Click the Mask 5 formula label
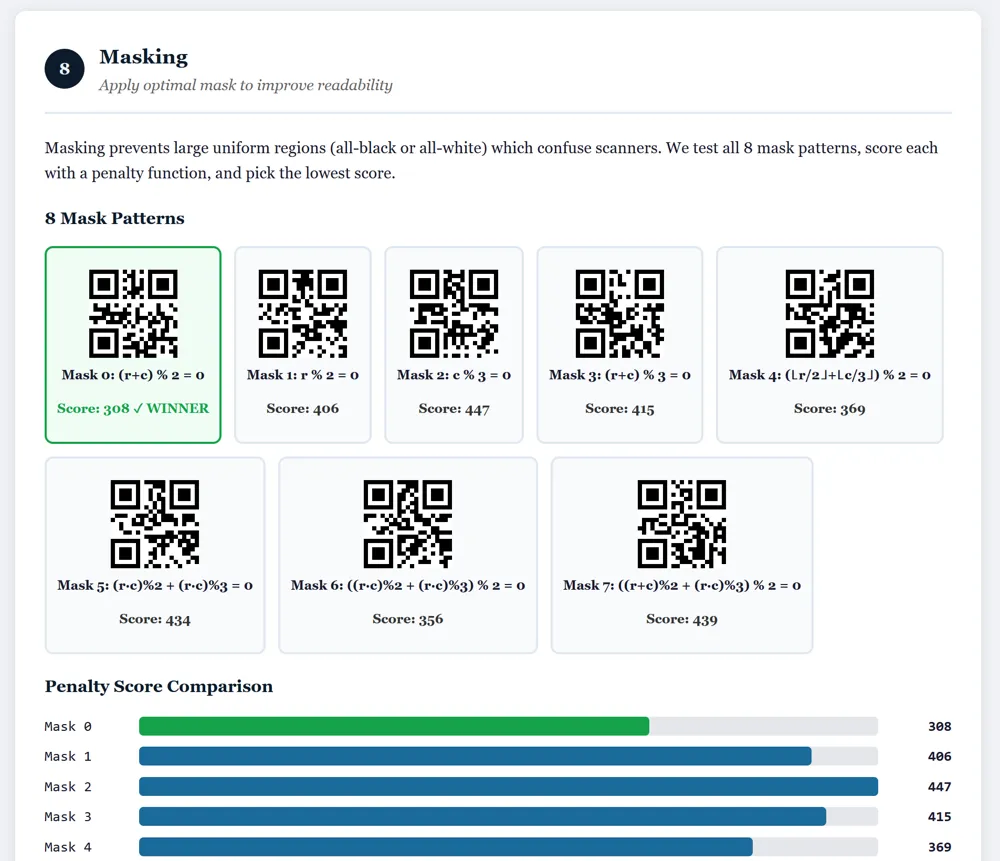 [155, 585]
